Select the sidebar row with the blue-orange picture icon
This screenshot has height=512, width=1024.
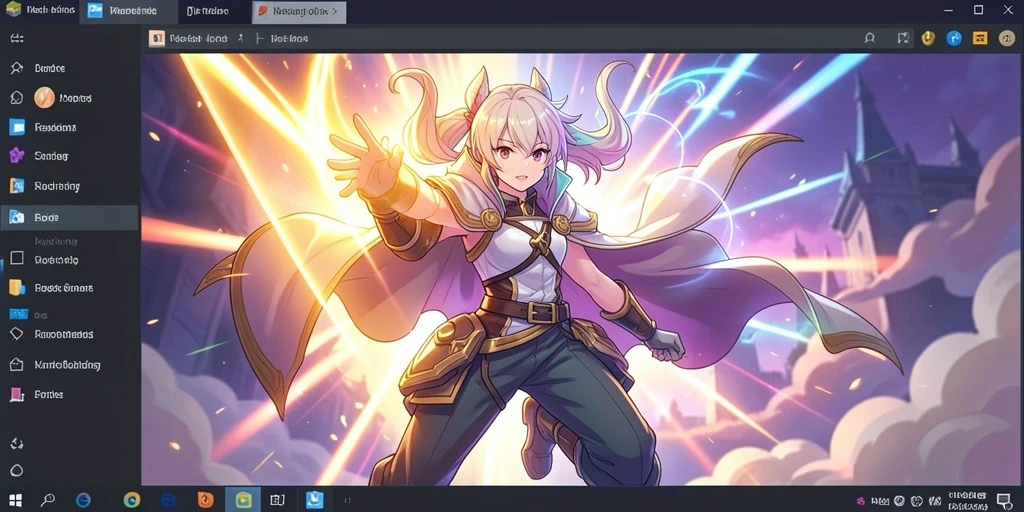tap(69, 186)
